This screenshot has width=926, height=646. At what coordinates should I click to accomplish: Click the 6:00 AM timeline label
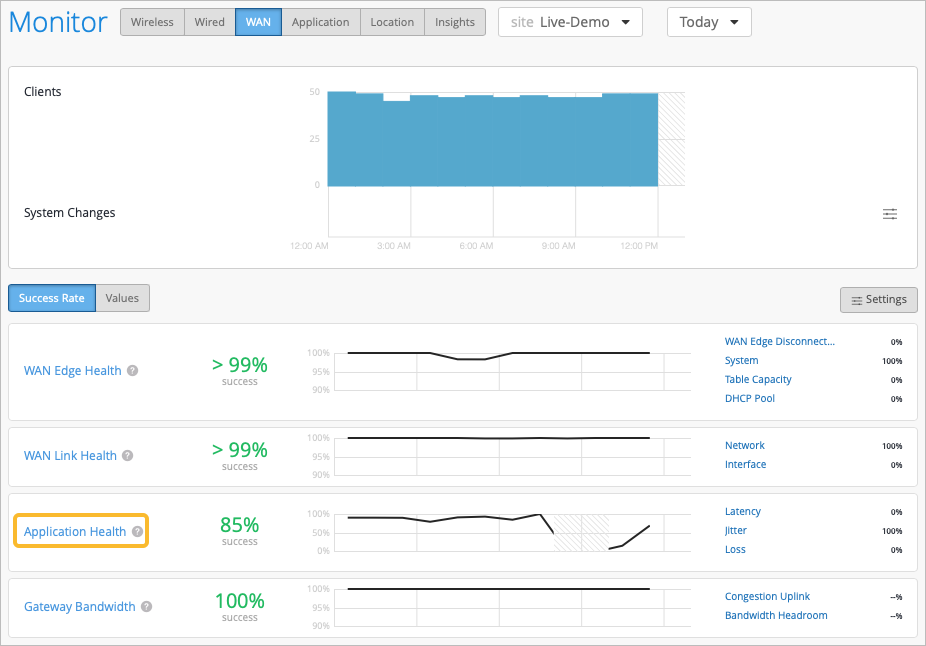coord(476,246)
